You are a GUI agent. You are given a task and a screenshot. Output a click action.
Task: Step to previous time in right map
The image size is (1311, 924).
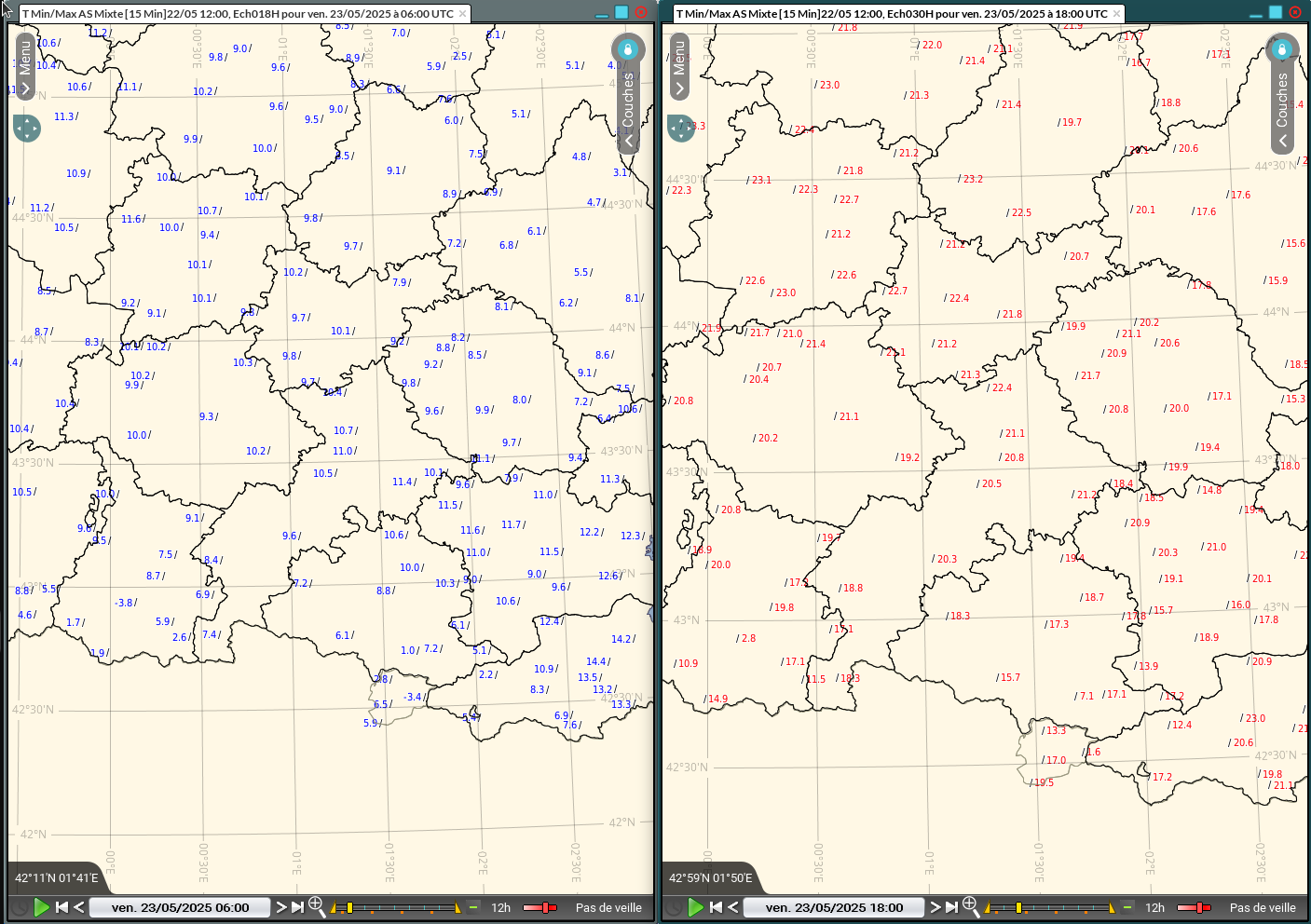tap(733, 907)
